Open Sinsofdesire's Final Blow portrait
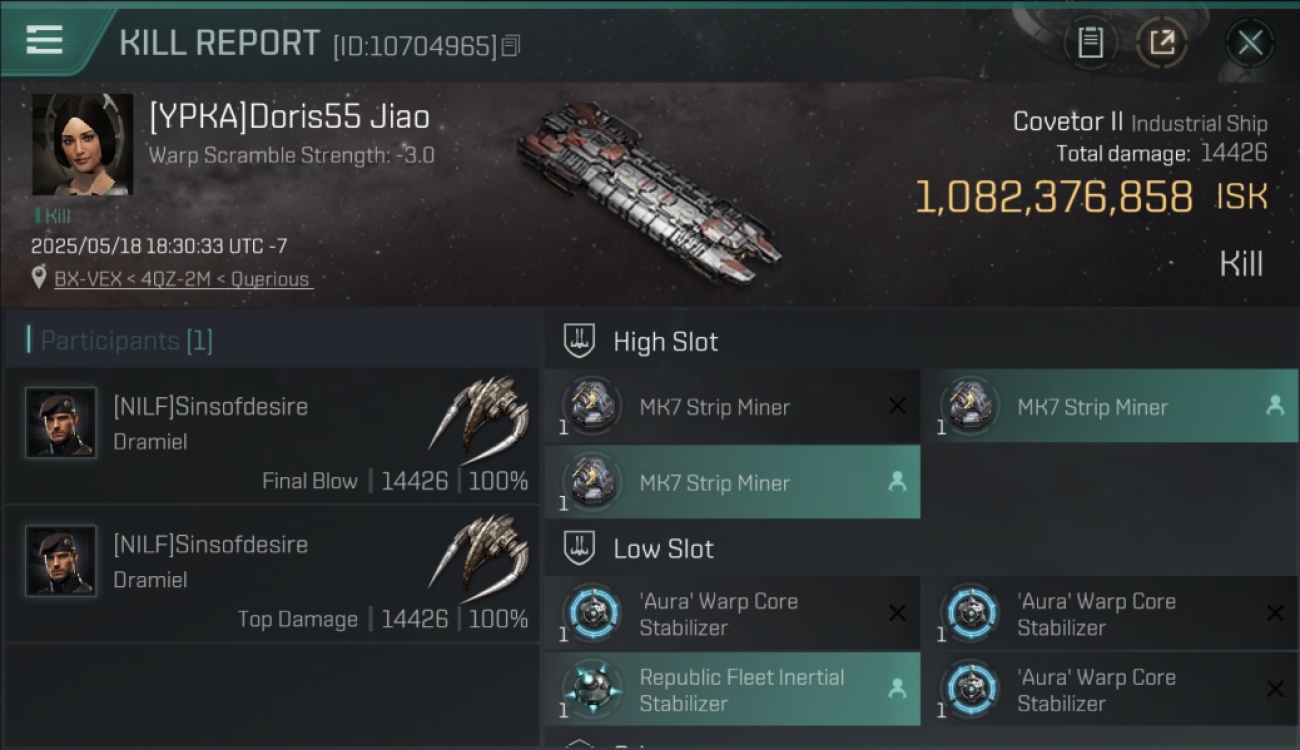This screenshot has height=750, width=1300. pos(61,423)
